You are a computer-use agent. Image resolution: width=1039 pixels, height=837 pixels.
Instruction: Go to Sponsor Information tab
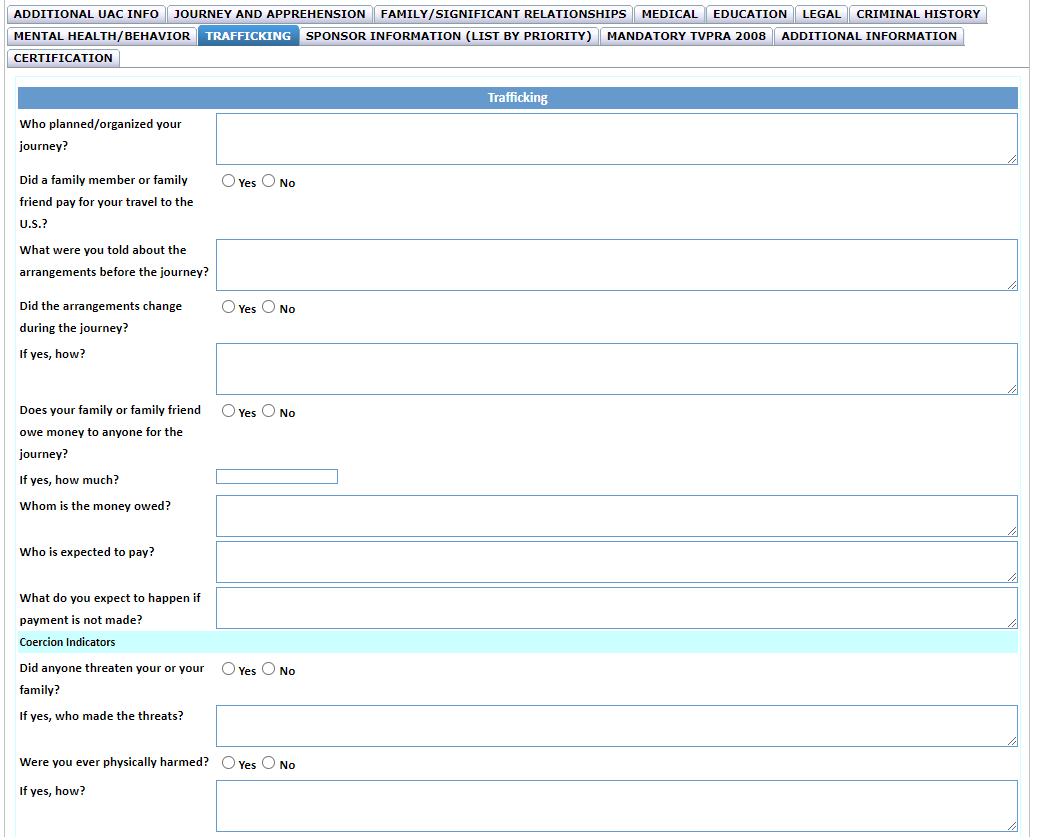448,36
